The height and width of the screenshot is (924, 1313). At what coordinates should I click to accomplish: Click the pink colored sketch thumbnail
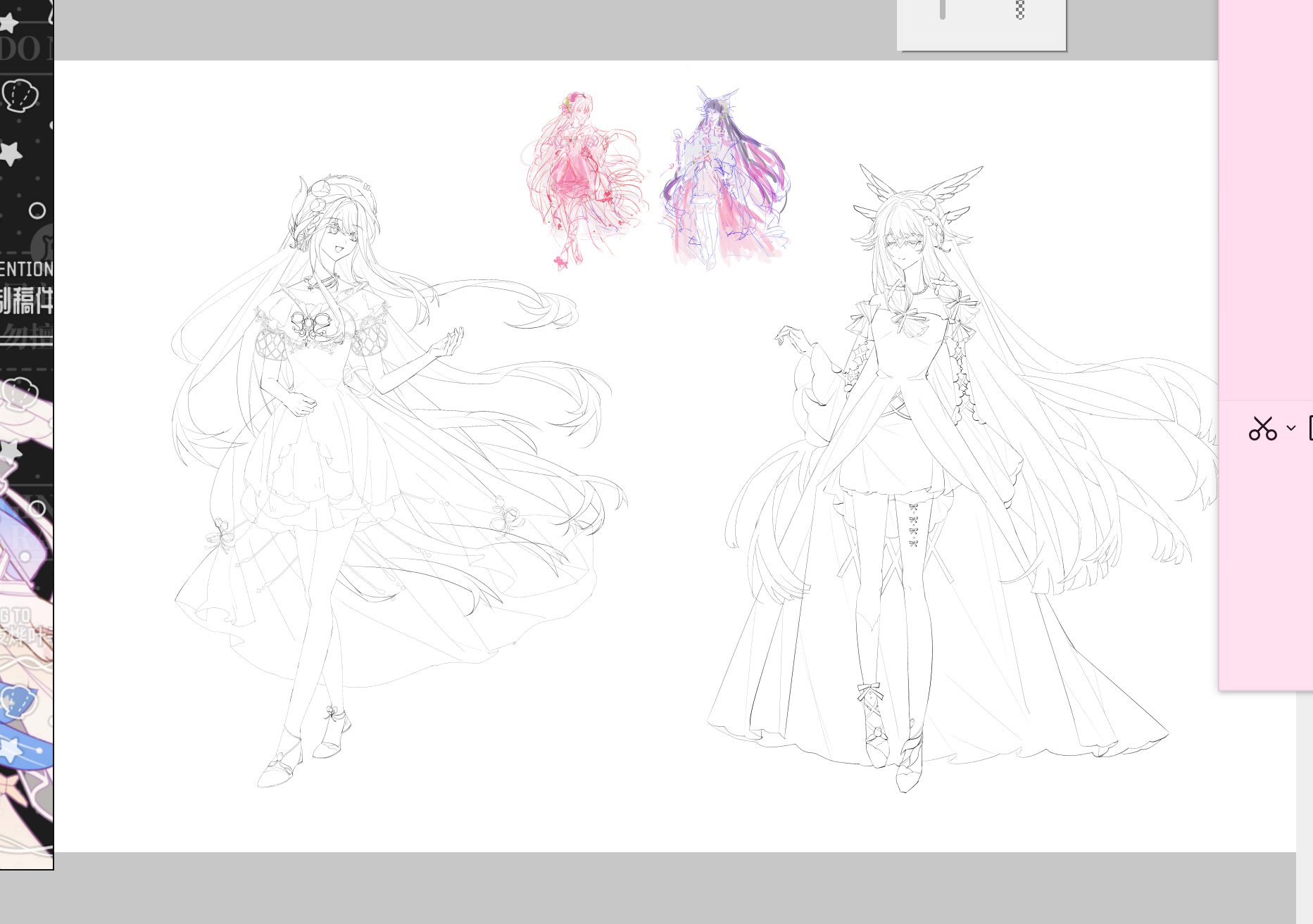pyautogui.click(x=583, y=179)
